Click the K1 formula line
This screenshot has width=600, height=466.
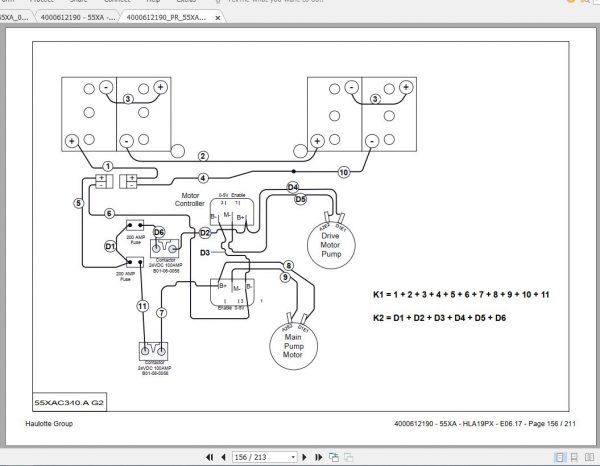tap(461, 294)
